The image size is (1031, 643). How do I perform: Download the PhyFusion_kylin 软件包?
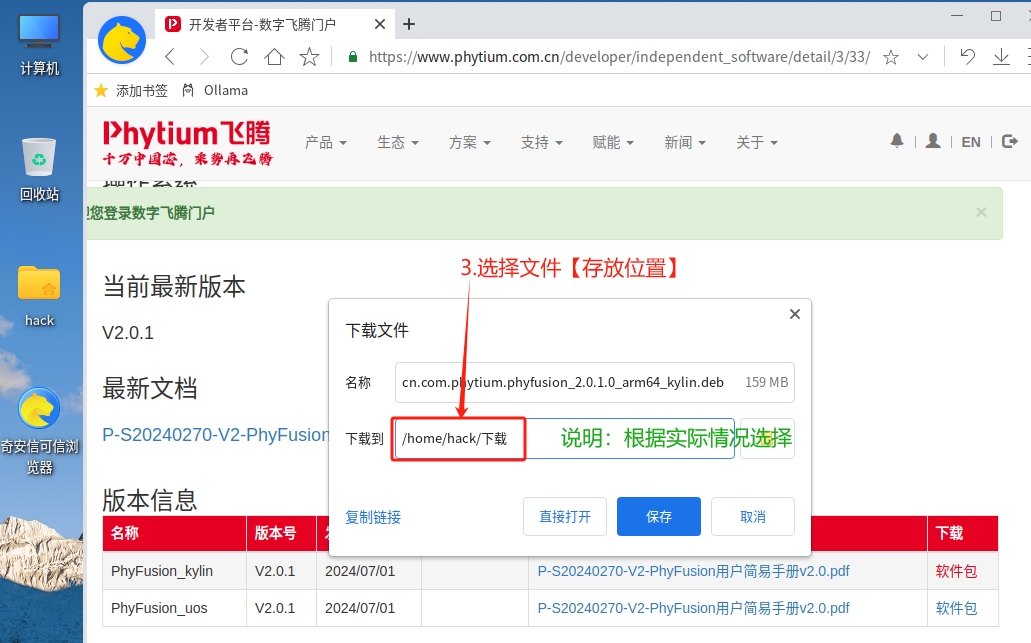click(956, 571)
